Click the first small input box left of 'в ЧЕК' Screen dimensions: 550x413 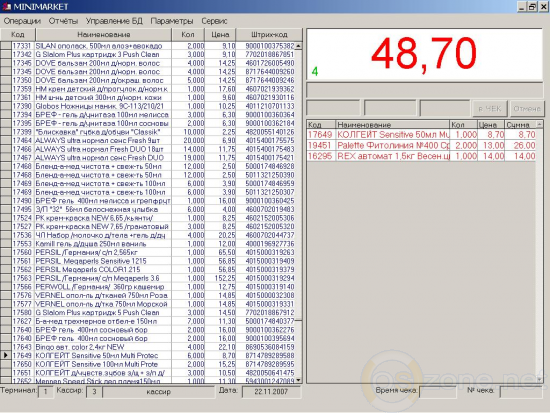333,108
